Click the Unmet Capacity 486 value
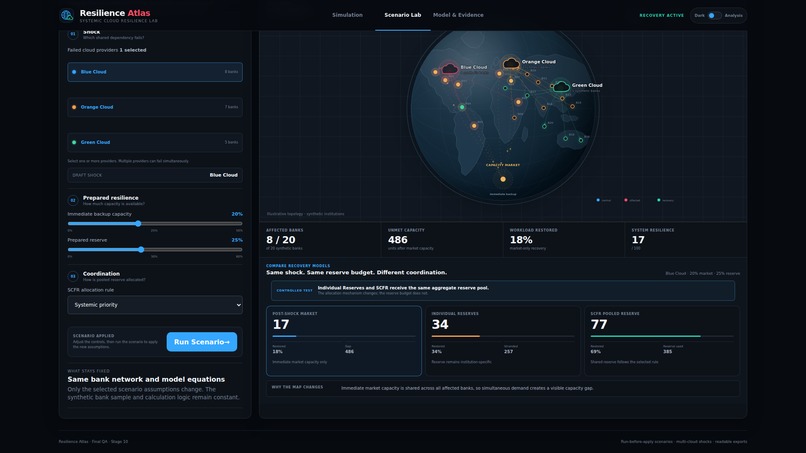Viewport: 806px width, 453px height. click(397, 240)
